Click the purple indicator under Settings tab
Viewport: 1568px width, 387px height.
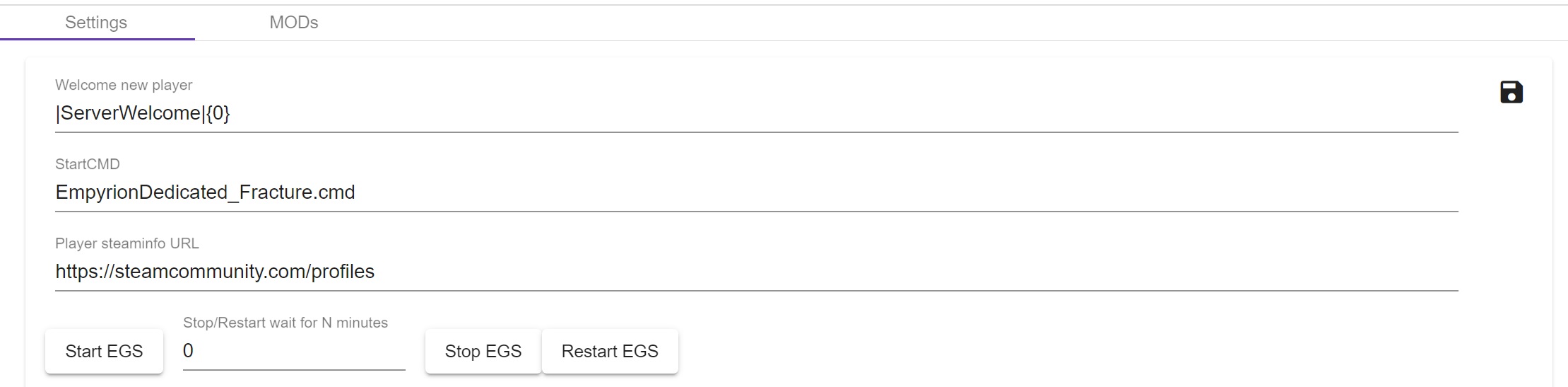point(98,39)
